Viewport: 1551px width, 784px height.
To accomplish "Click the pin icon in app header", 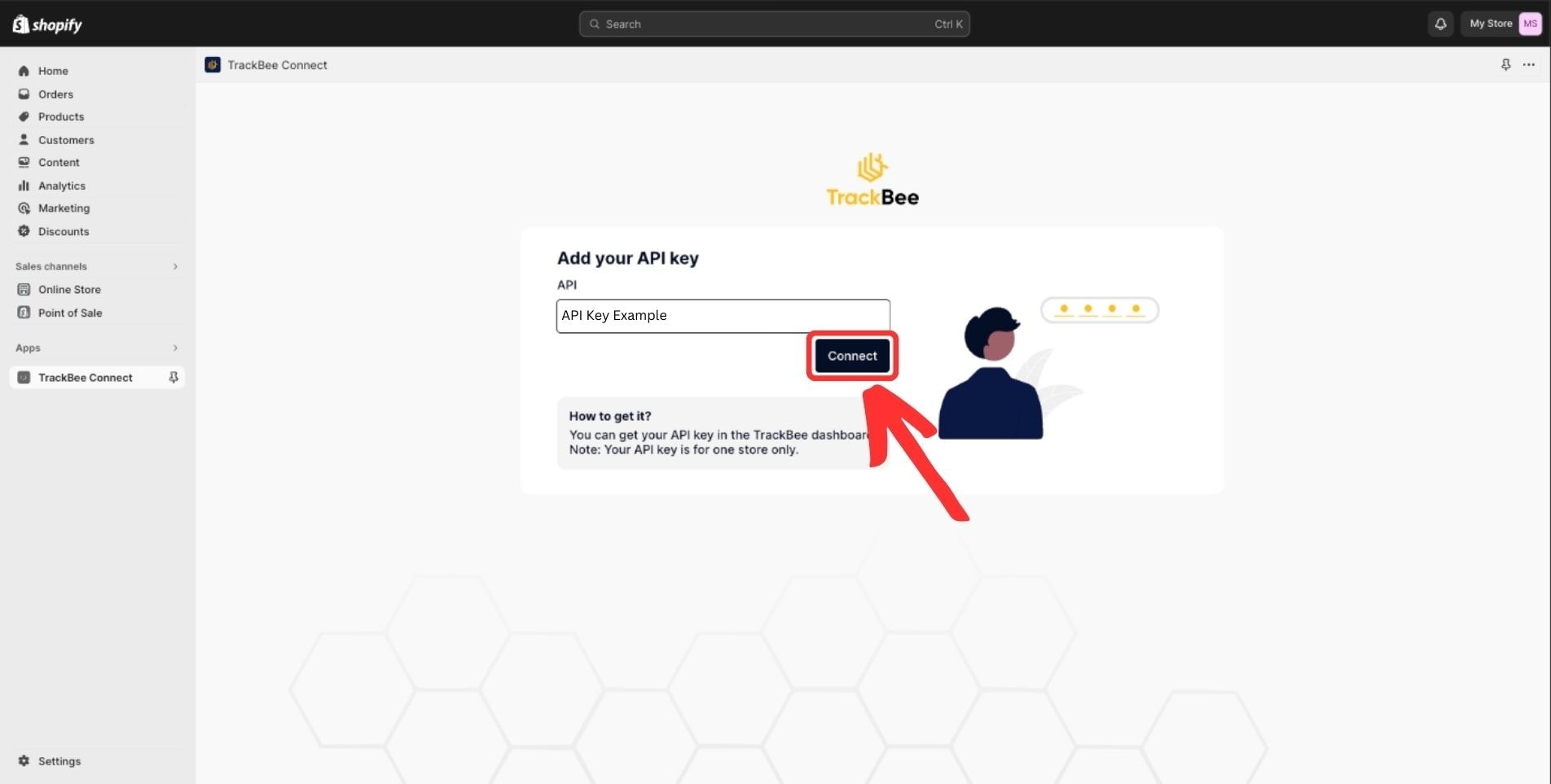I will coord(1505,64).
